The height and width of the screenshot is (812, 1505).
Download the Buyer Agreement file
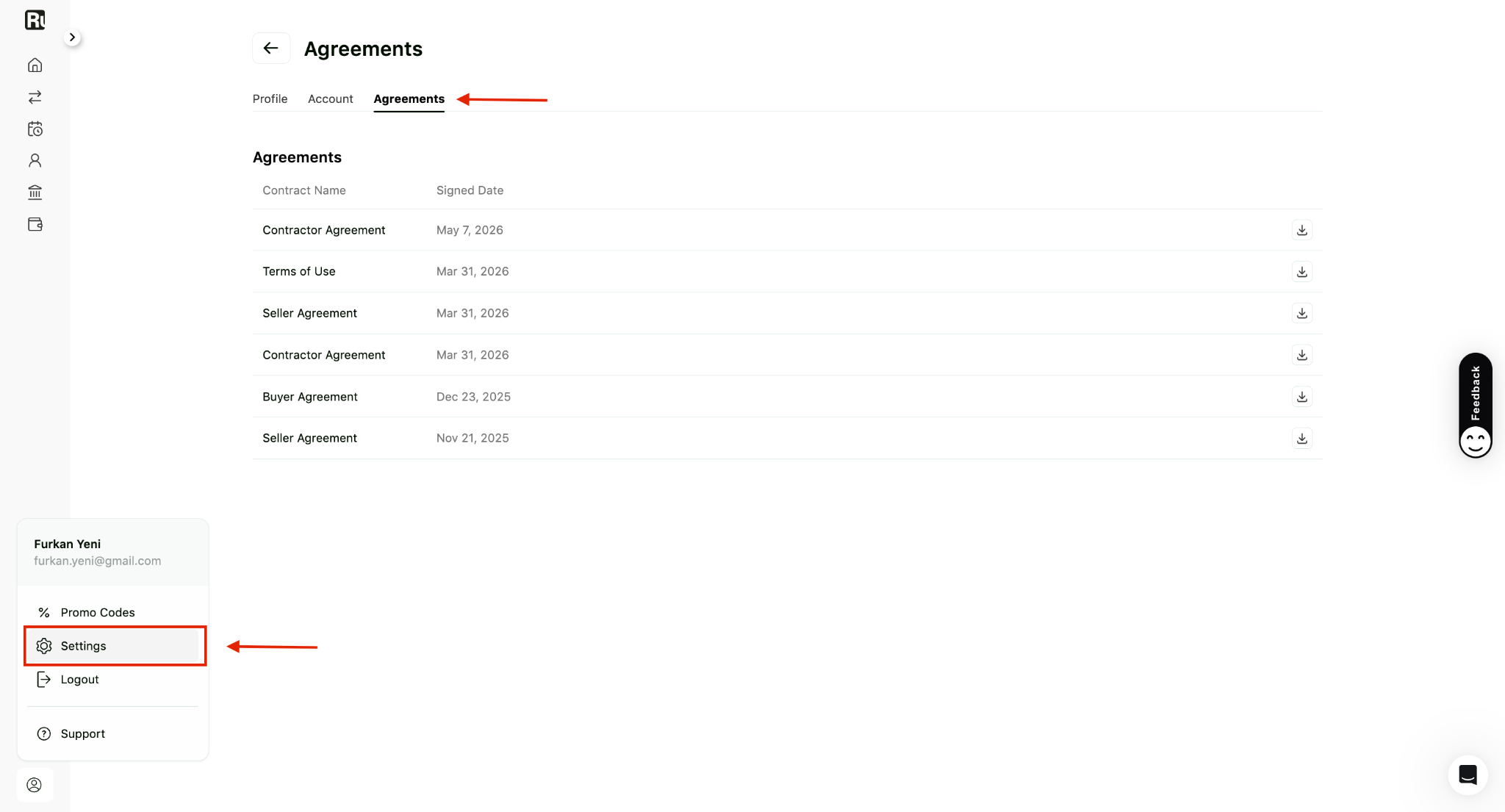pyautogui.click(x=1301, y=397)
